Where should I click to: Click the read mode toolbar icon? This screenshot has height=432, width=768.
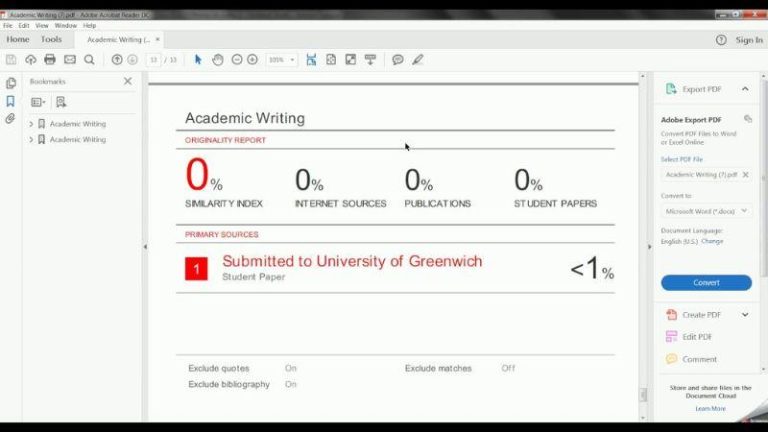click(370, 60)
